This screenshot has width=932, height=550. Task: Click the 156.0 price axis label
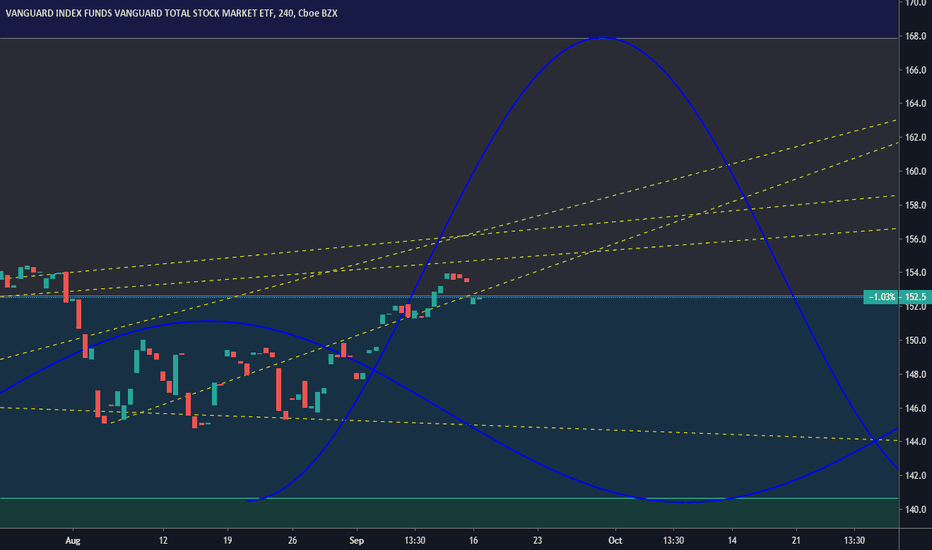point(915,239)
